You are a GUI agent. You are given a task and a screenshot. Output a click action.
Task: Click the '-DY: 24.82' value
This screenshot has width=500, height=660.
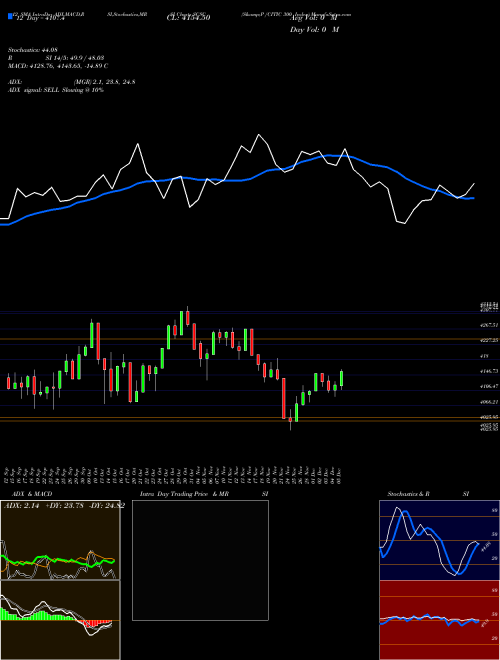tap(106, 506)
